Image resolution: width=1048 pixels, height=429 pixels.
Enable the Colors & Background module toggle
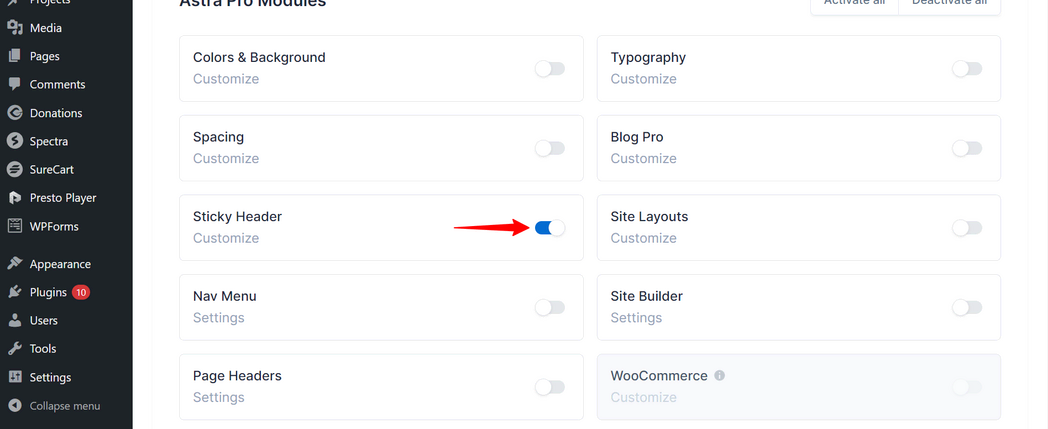(x=550, y=68)
